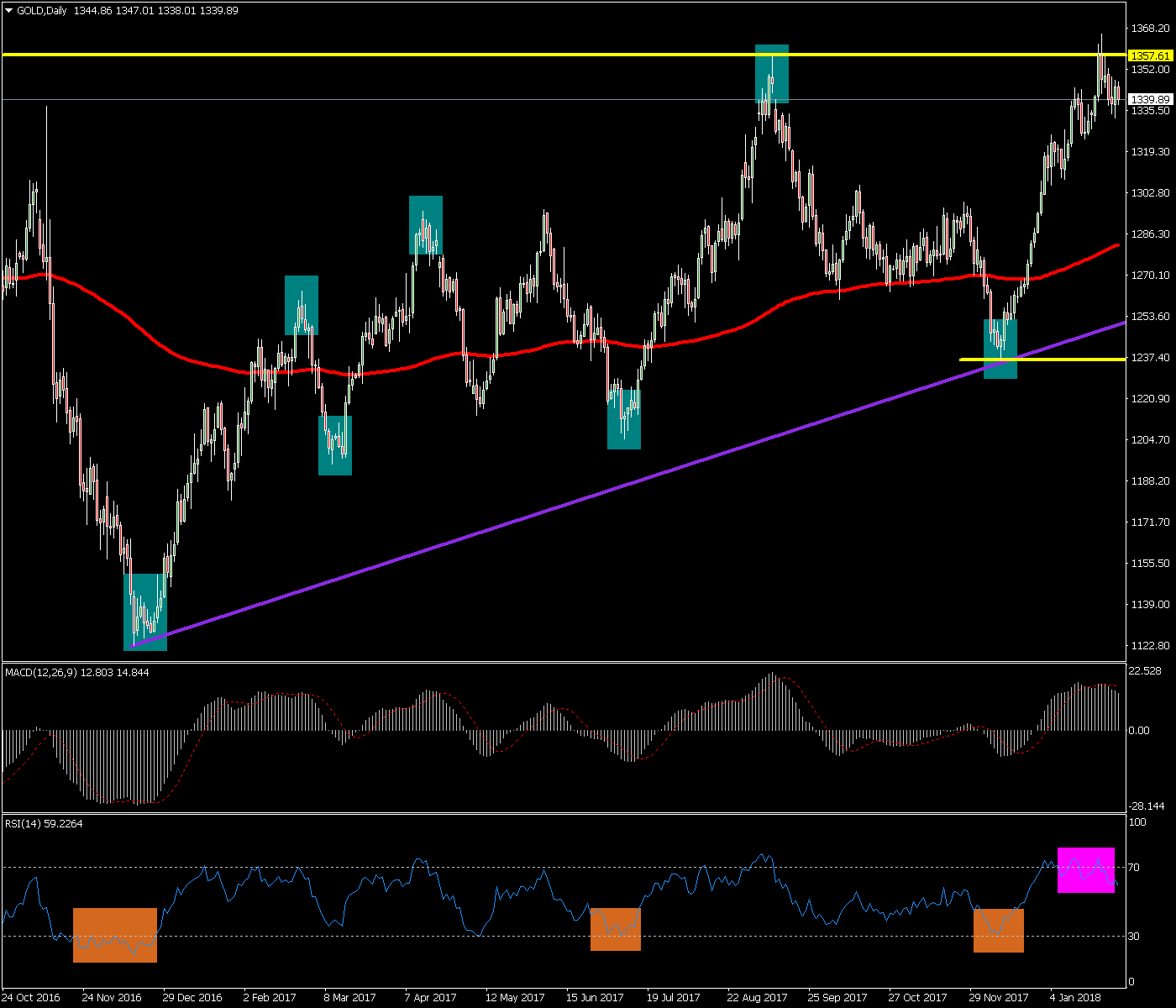The height and width of the screenshot is (1008, 1176).
Task: Click the current price label 1339.89
Action: [x=1150, y=99]
